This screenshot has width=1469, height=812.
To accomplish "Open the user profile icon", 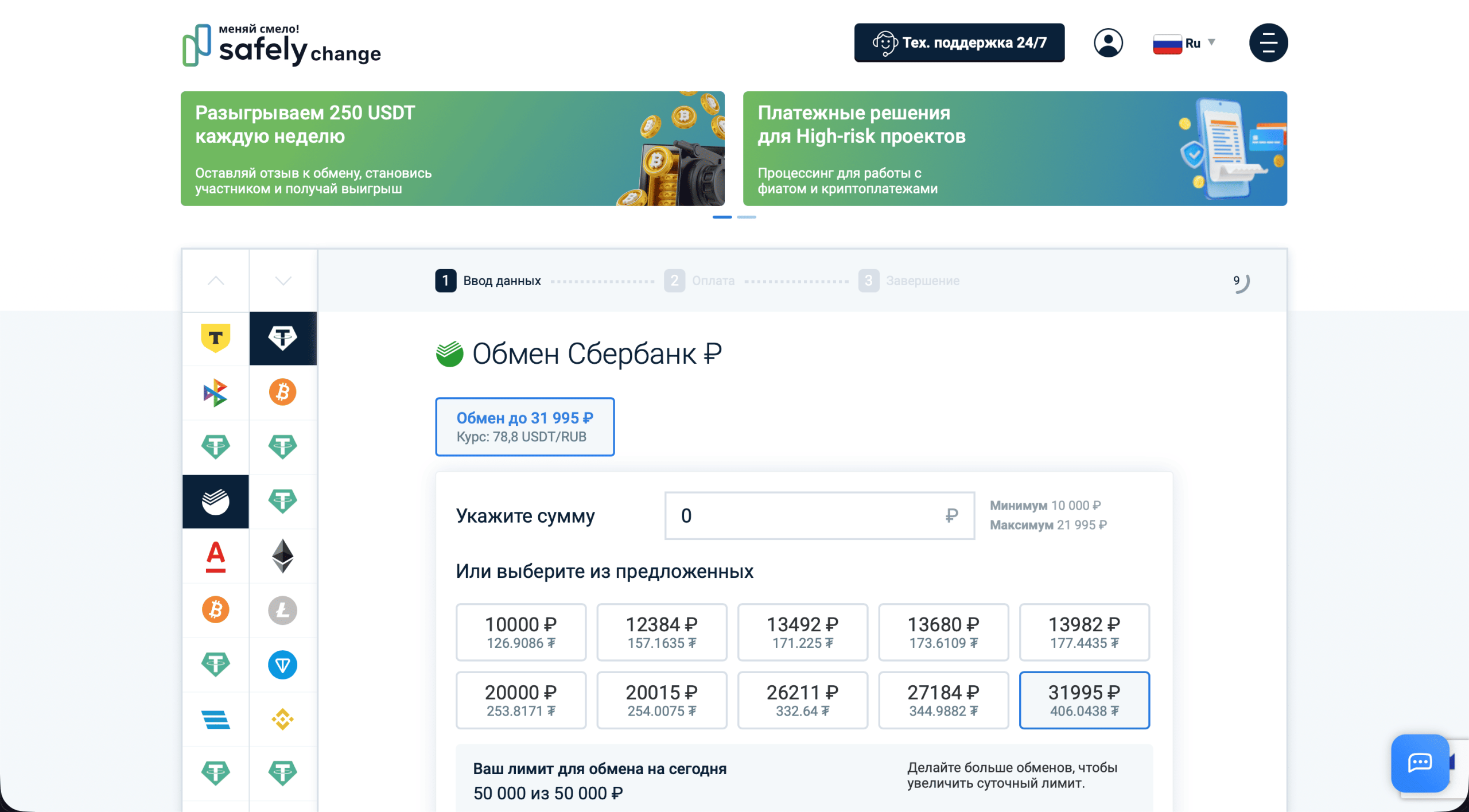I will point(1108,43).
